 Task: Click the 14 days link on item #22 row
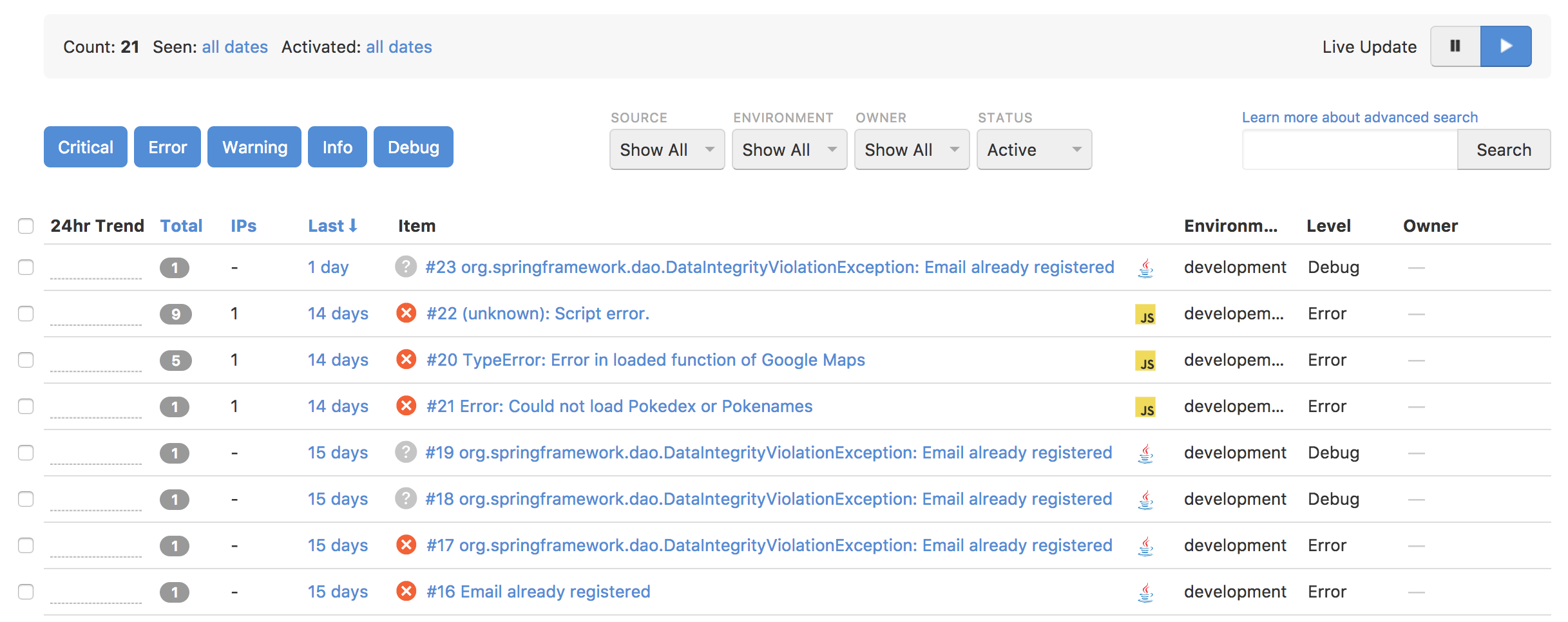pos(338,314)
